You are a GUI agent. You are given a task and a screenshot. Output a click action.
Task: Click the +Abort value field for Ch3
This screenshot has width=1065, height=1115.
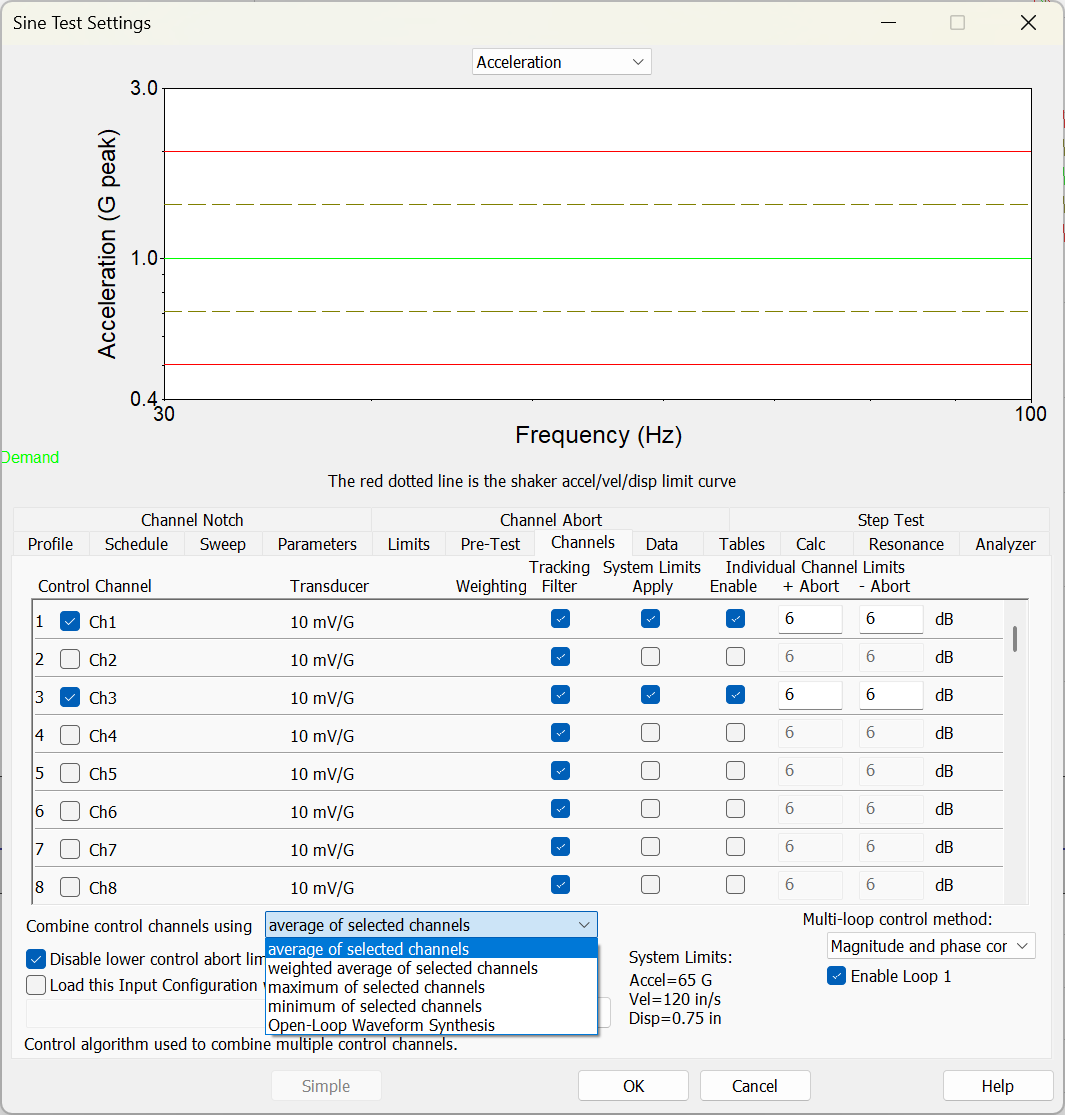click(x=810, y=694)
